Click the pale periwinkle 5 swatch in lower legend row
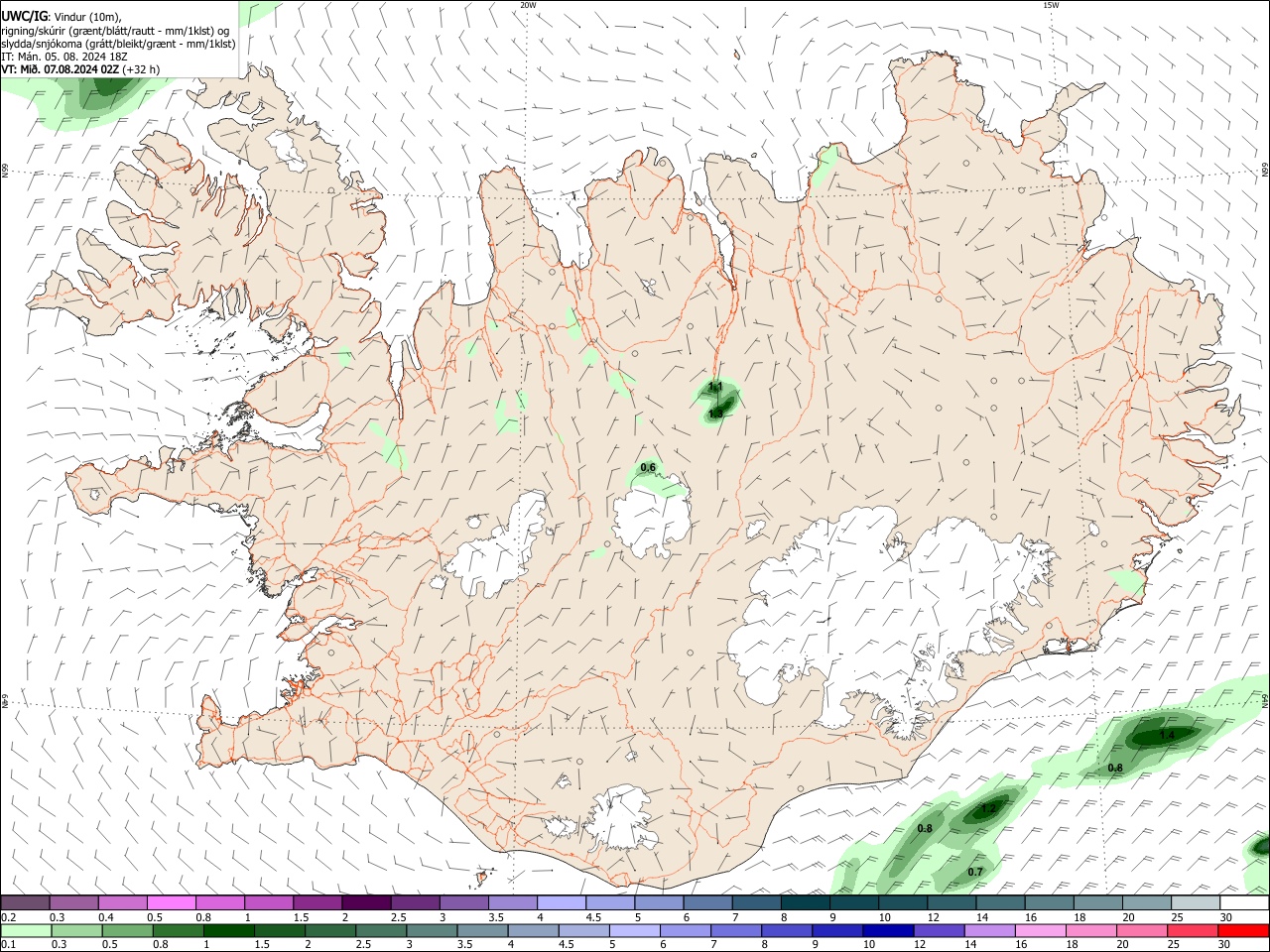The height and width of the screenshot is (952, 1270). point(633,930)
